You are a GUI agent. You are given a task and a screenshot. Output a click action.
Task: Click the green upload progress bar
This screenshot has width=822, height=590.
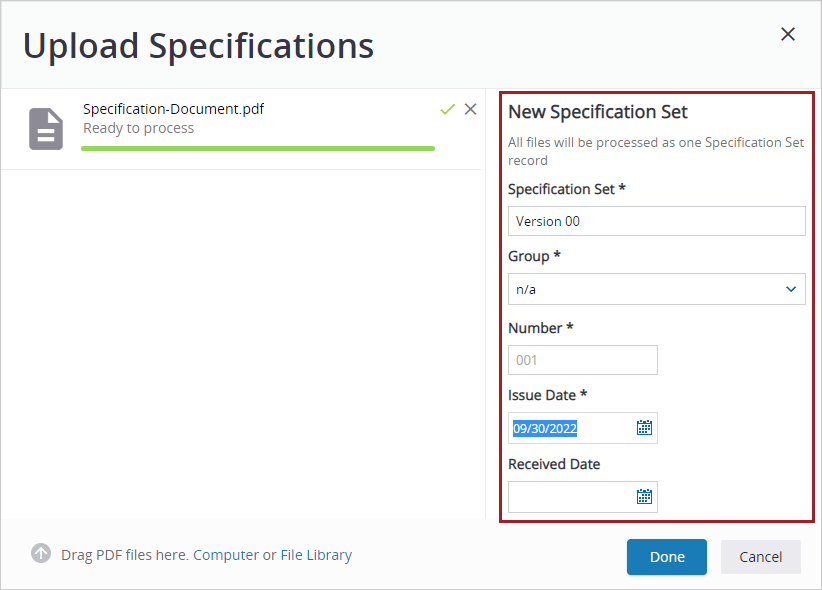(x=258, y=146)
